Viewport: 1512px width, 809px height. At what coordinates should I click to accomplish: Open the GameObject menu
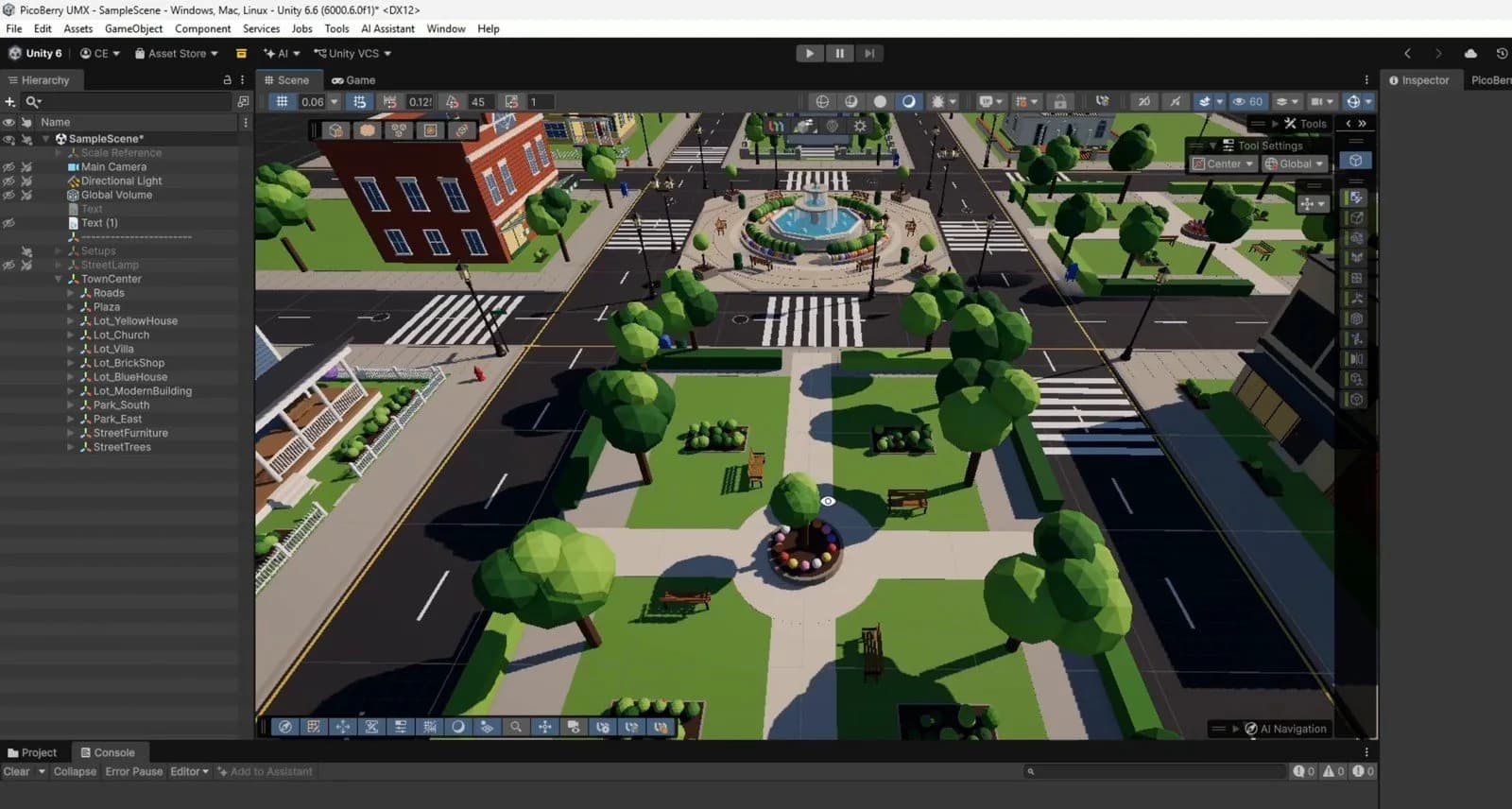coord(133,29)
